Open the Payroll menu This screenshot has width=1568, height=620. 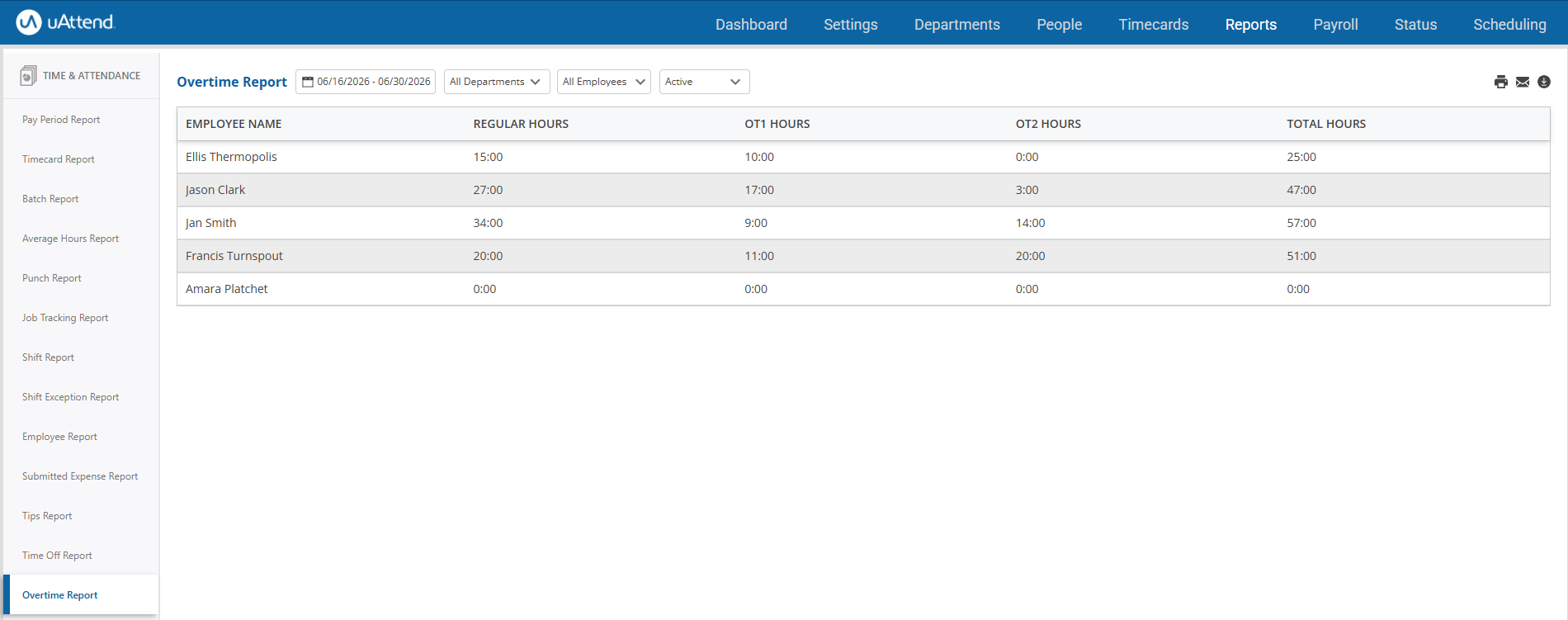click(x=1336, y=25)
